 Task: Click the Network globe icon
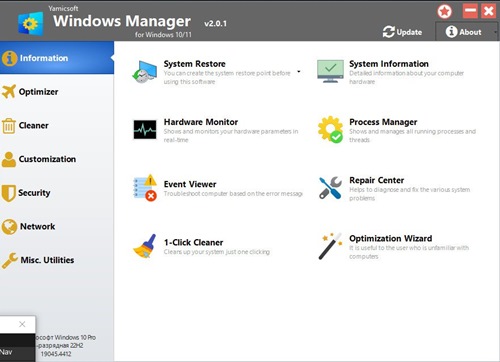coord(9,227)
